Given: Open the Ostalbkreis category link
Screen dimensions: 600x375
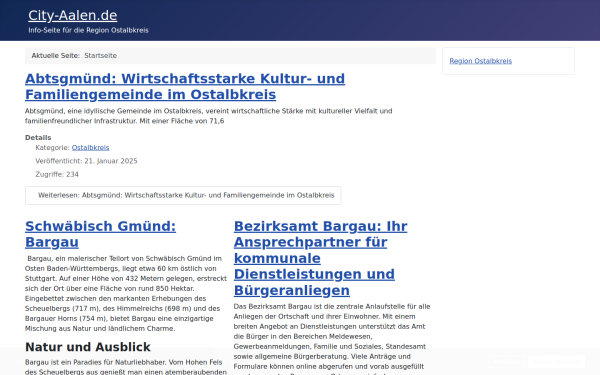Looking at the screenshot, I should [x=90, y=148].
